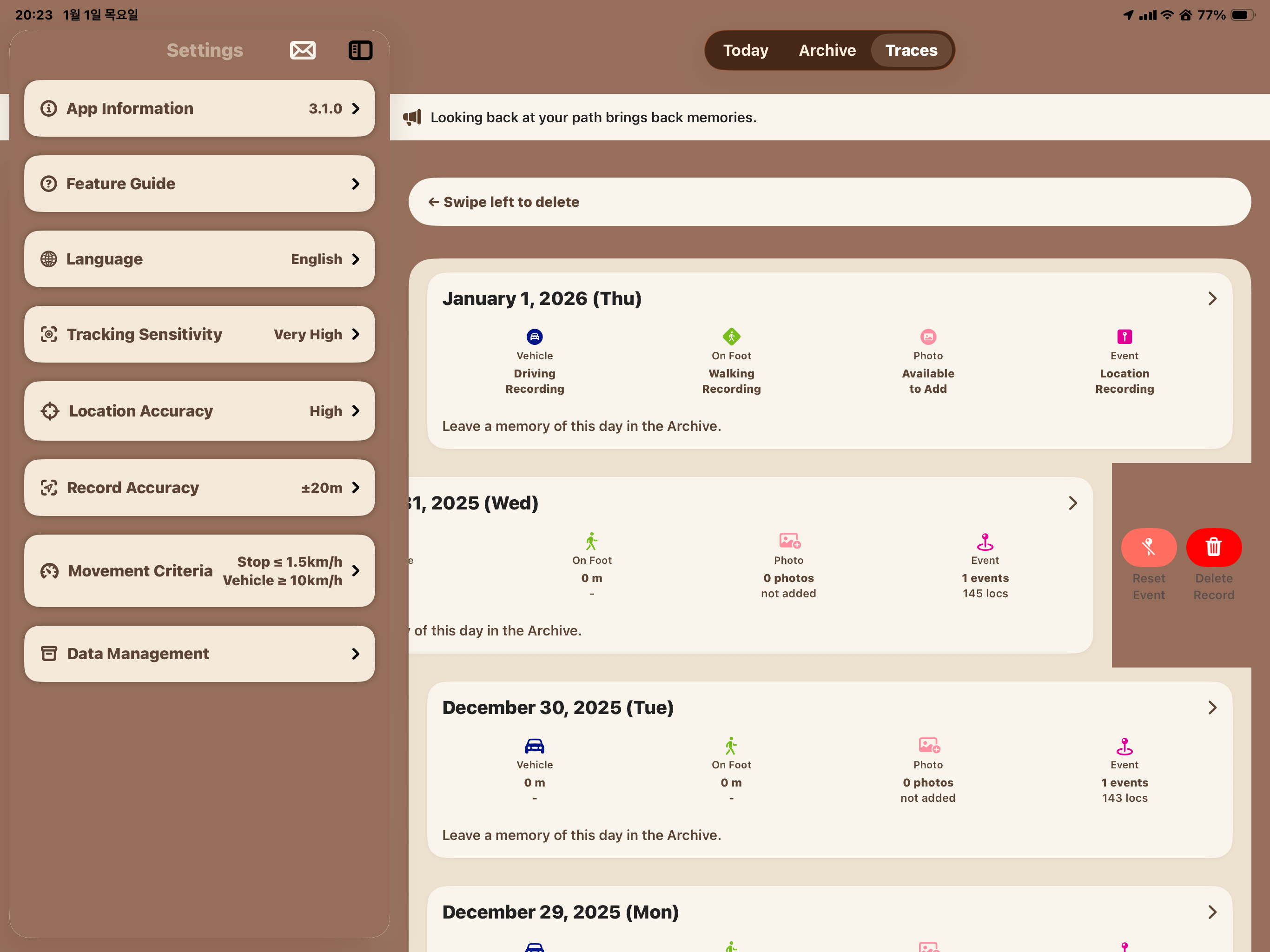Tap the Language row label
This screenshot has width=1270, height=952.
click(x=105, y=259)
